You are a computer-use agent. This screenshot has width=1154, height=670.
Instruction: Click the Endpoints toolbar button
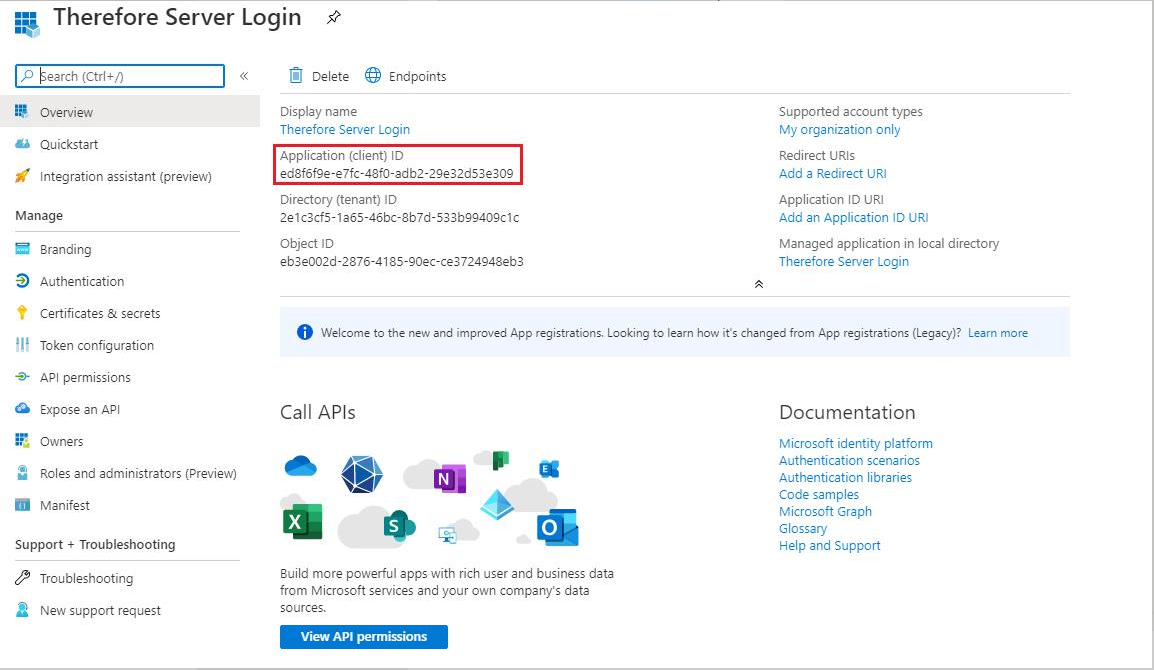click(x=406, y=76)
